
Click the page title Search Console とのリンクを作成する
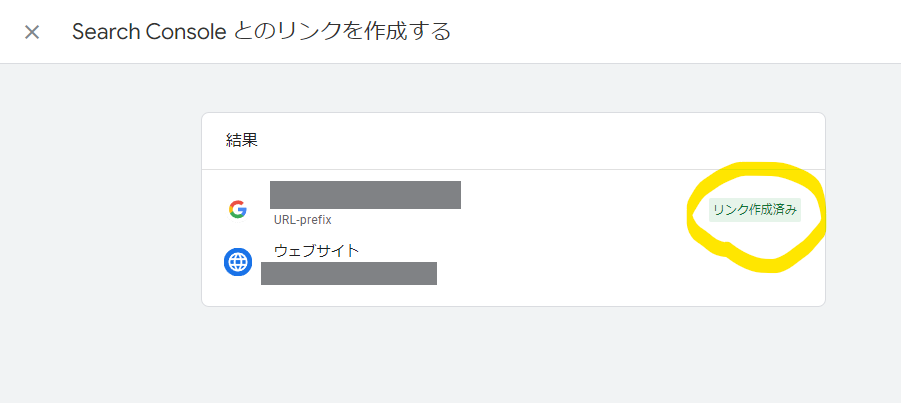click(261, 32)
